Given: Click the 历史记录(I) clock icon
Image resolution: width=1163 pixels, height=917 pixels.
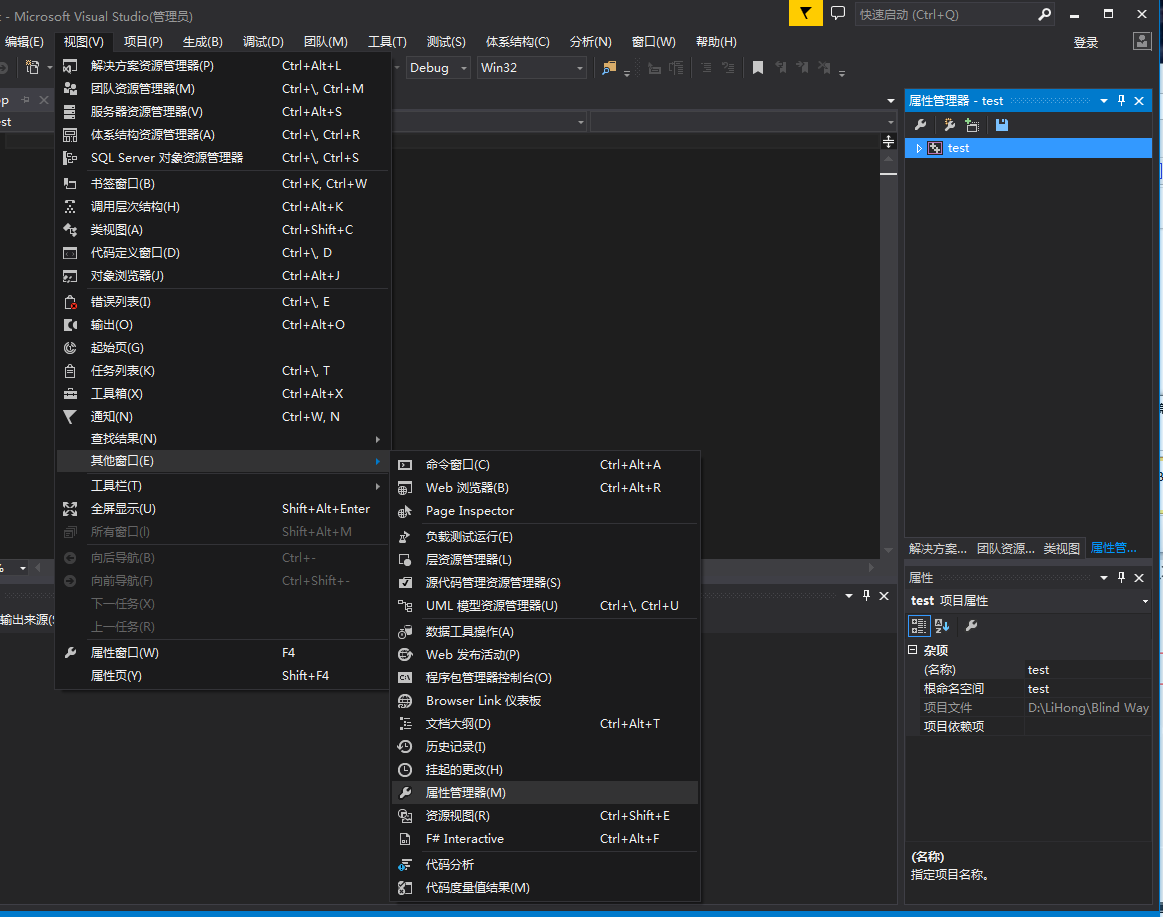Looking at the screenshot, I should pos(405,746).
